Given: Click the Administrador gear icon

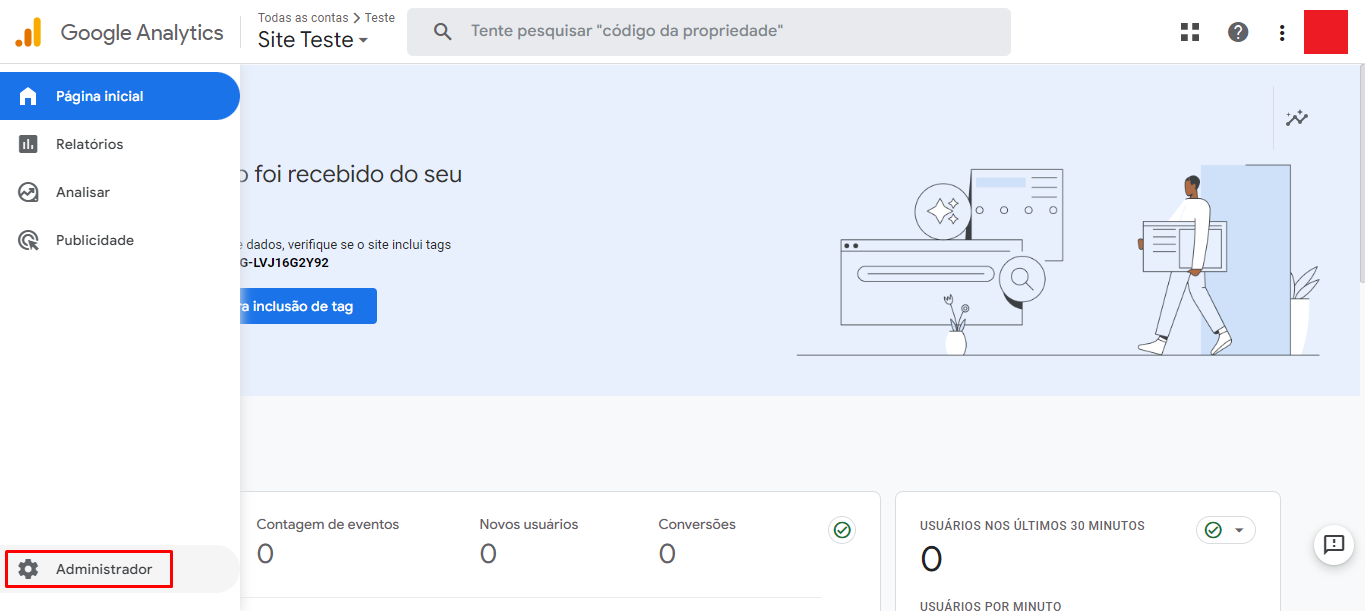Looking at the screenshot, I should click(x=28, y=569).
